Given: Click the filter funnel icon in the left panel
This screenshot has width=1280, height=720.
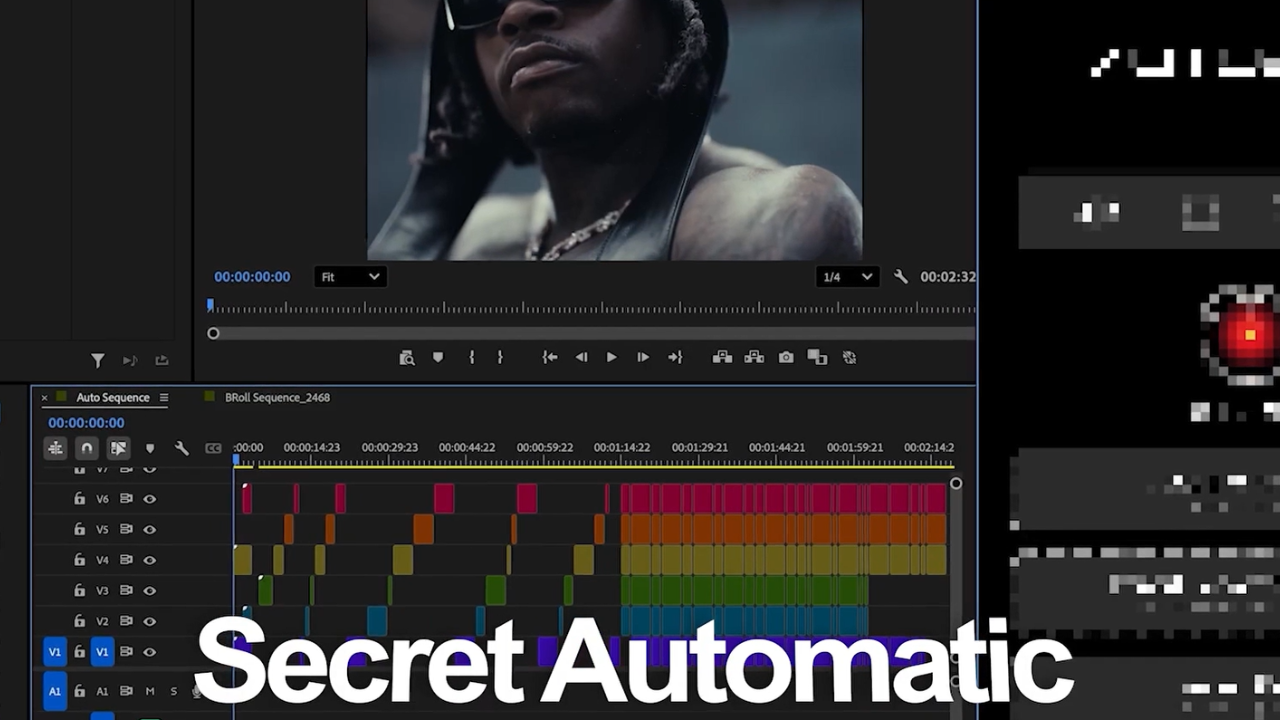Looking at the screenshot, I should tap(98, 360).
